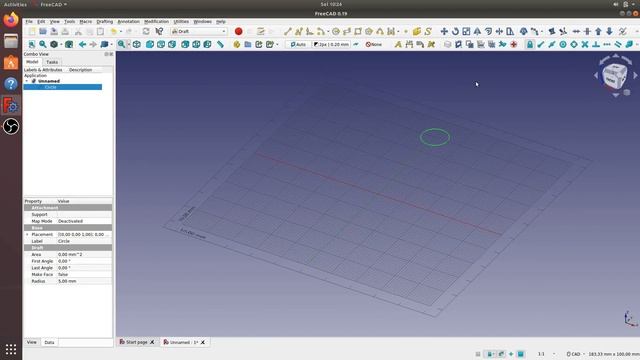The height and width of the screenshot is (360, 640).
Task: Collapse the Unnamed document tree node
Action: [x=27, y=81]
